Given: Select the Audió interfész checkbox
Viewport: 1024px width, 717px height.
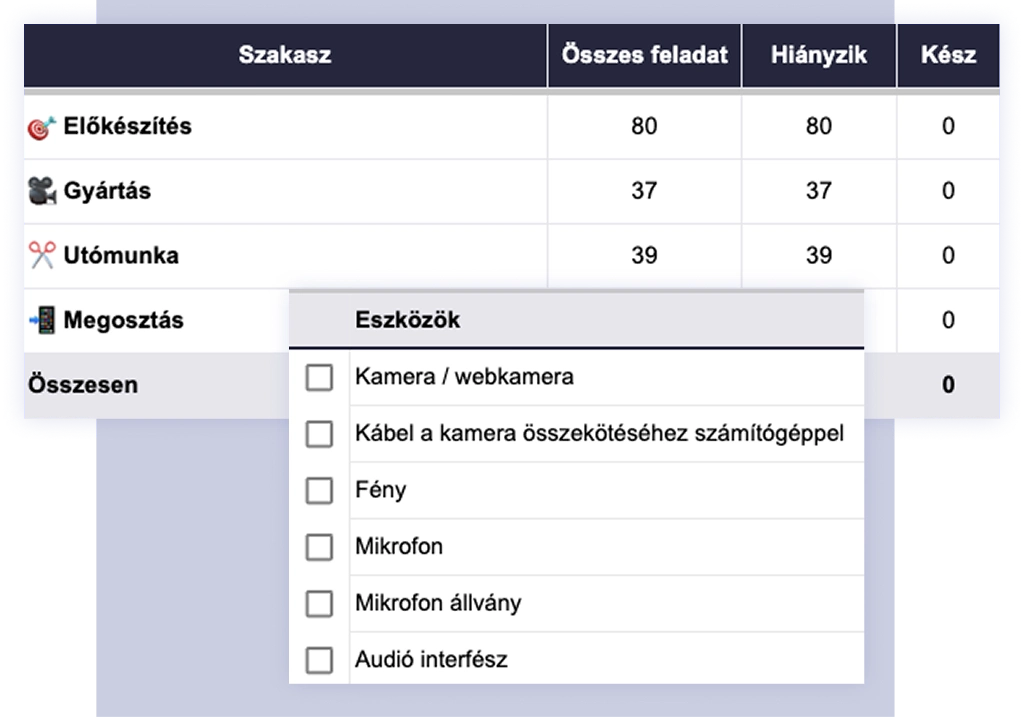Looking at the screenshot, I should 319,660.
